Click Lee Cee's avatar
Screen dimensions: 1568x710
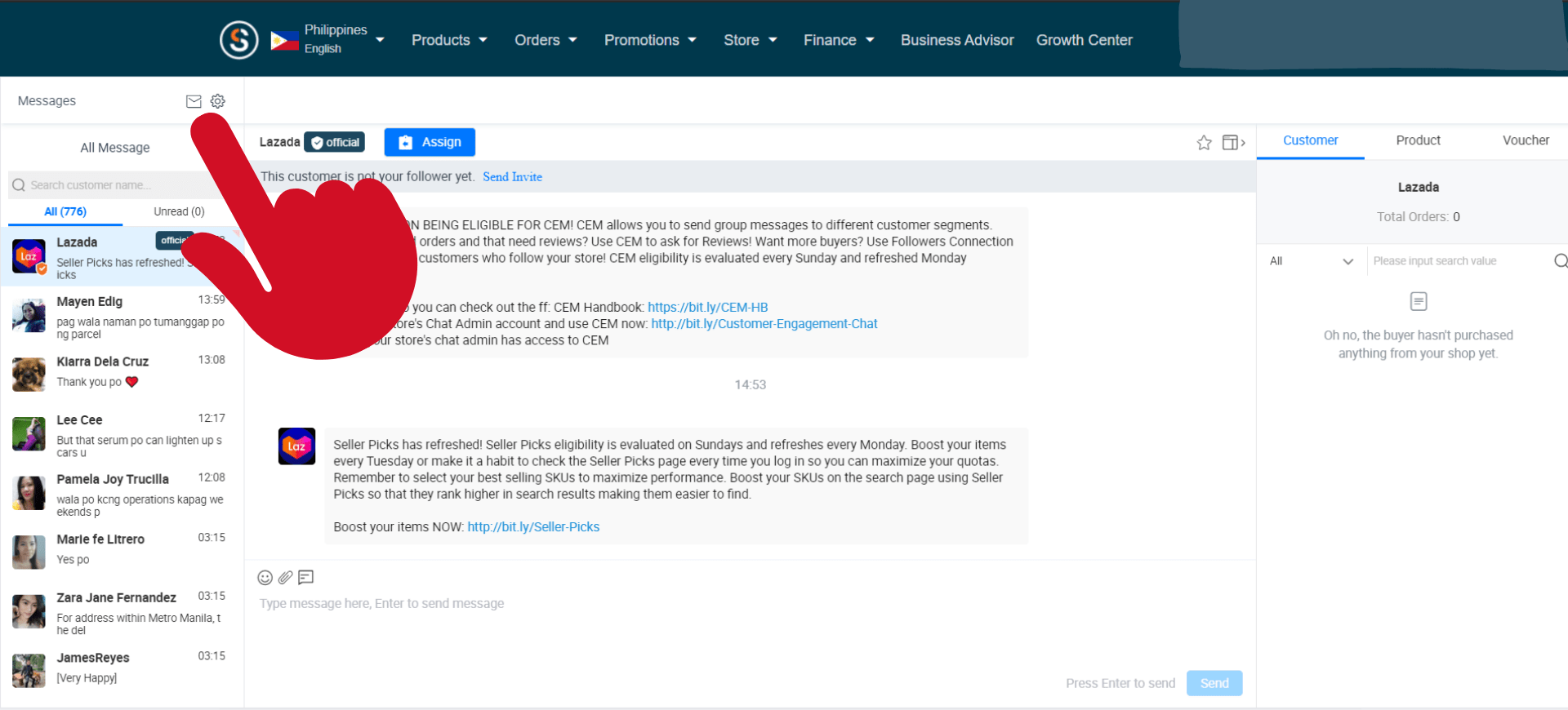[29, 433]
